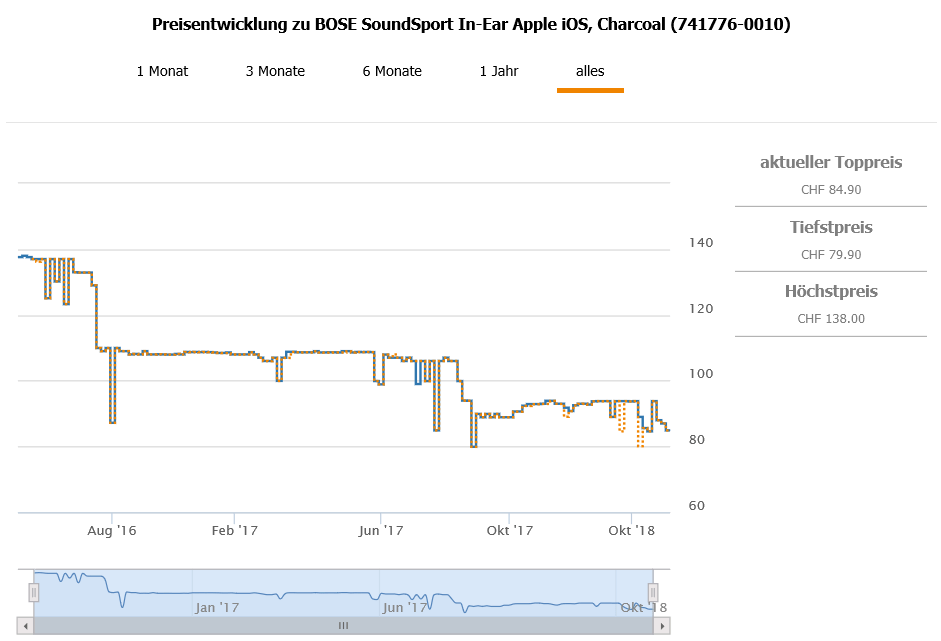Click the right range handle of navigator
The height and width of the screenshot is (641, 941).
[653, 593]
